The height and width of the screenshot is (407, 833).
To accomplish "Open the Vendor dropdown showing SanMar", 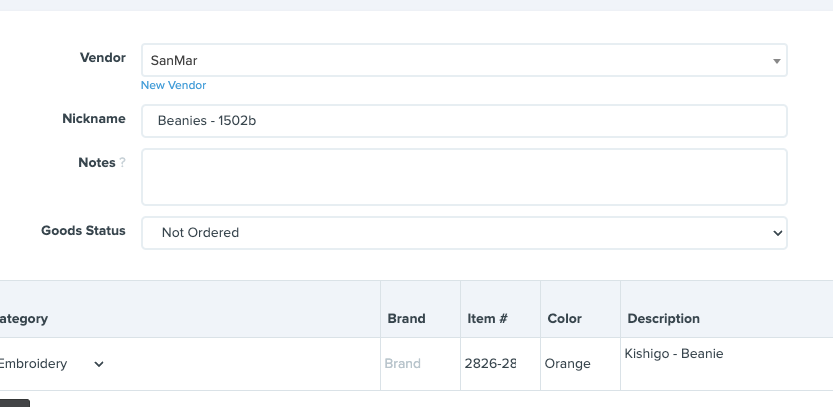I will (x=463, y=60).
